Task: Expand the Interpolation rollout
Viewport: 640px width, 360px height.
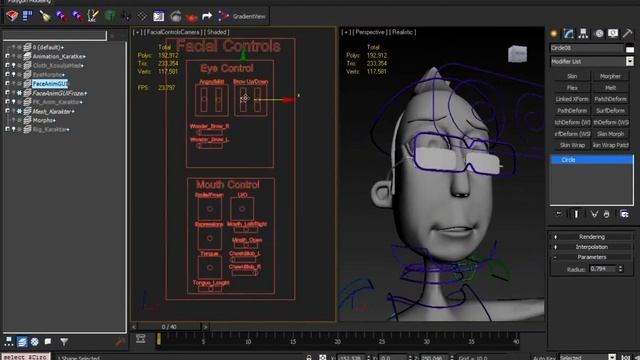Action: click(x=591, y=247)
